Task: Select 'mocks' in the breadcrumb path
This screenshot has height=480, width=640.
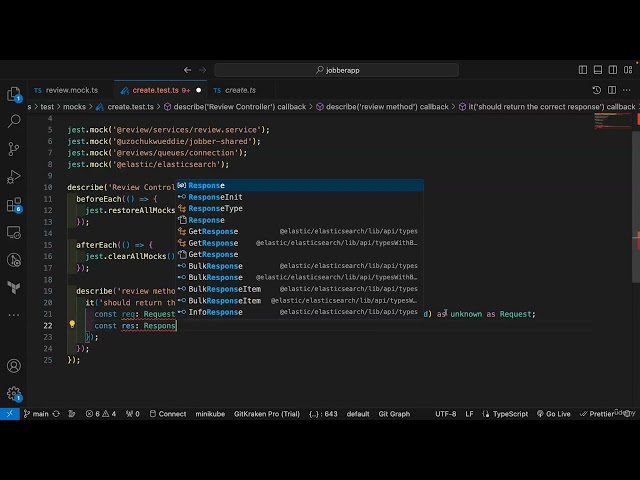Action: pyautogui.click(x=74, y=107)
